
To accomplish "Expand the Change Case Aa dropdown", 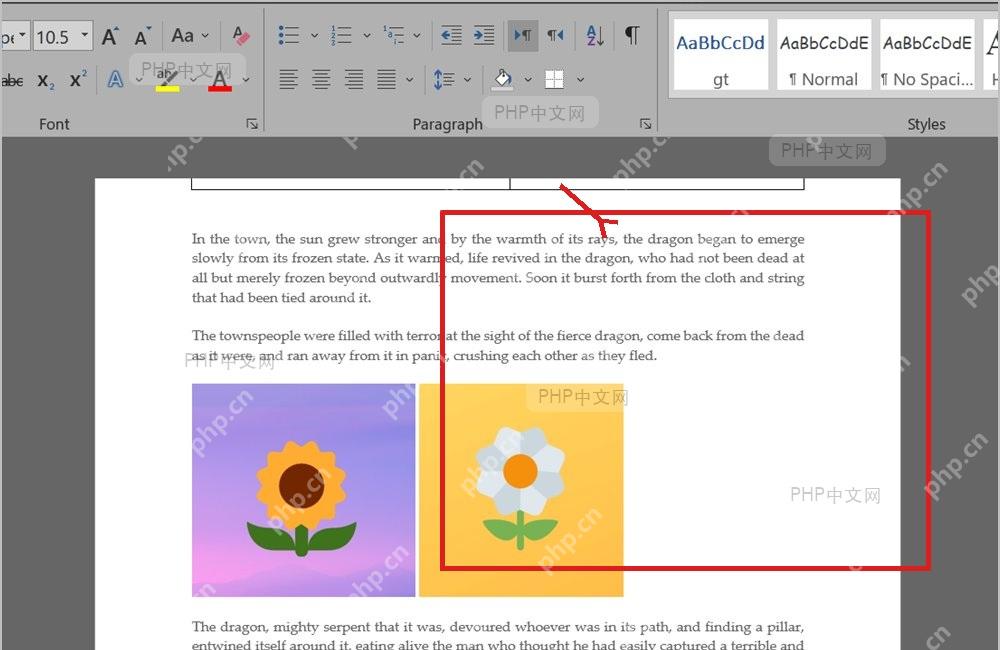I will point(205,36).
